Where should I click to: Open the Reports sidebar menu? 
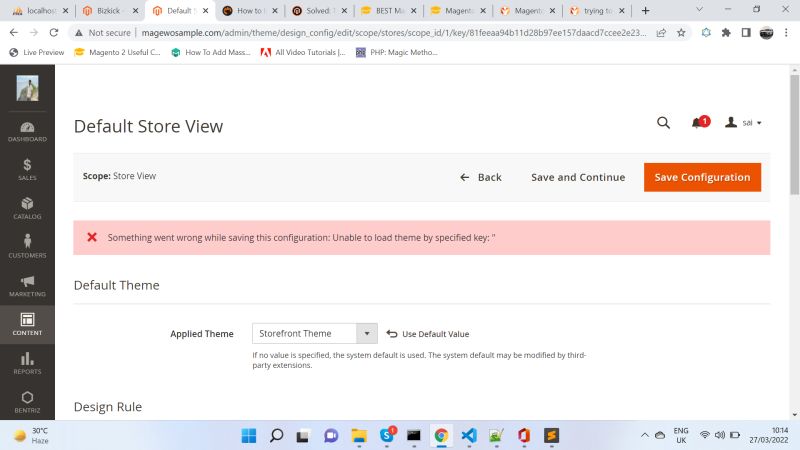click(x=27, y=364)
